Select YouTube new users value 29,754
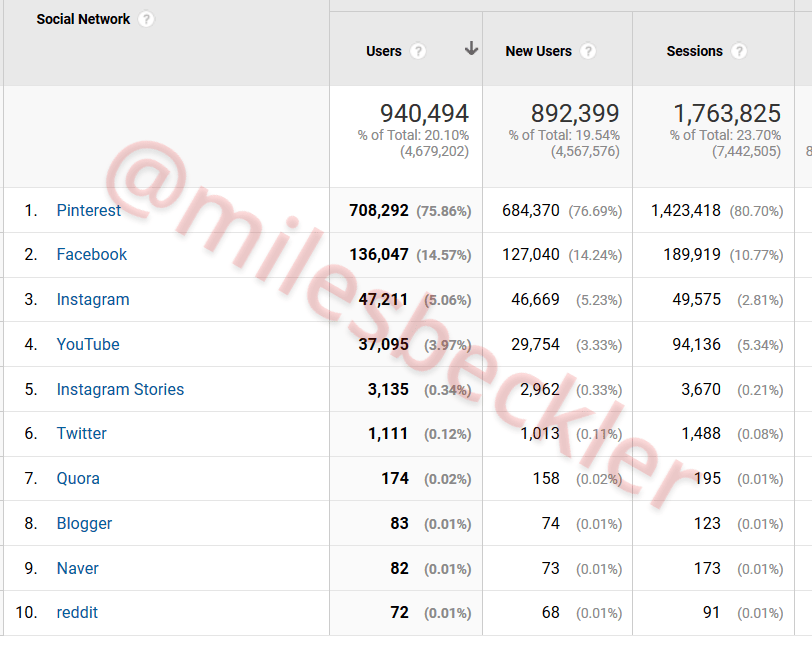812x662 pixels. pyautogui.click(x=535, y=344)
